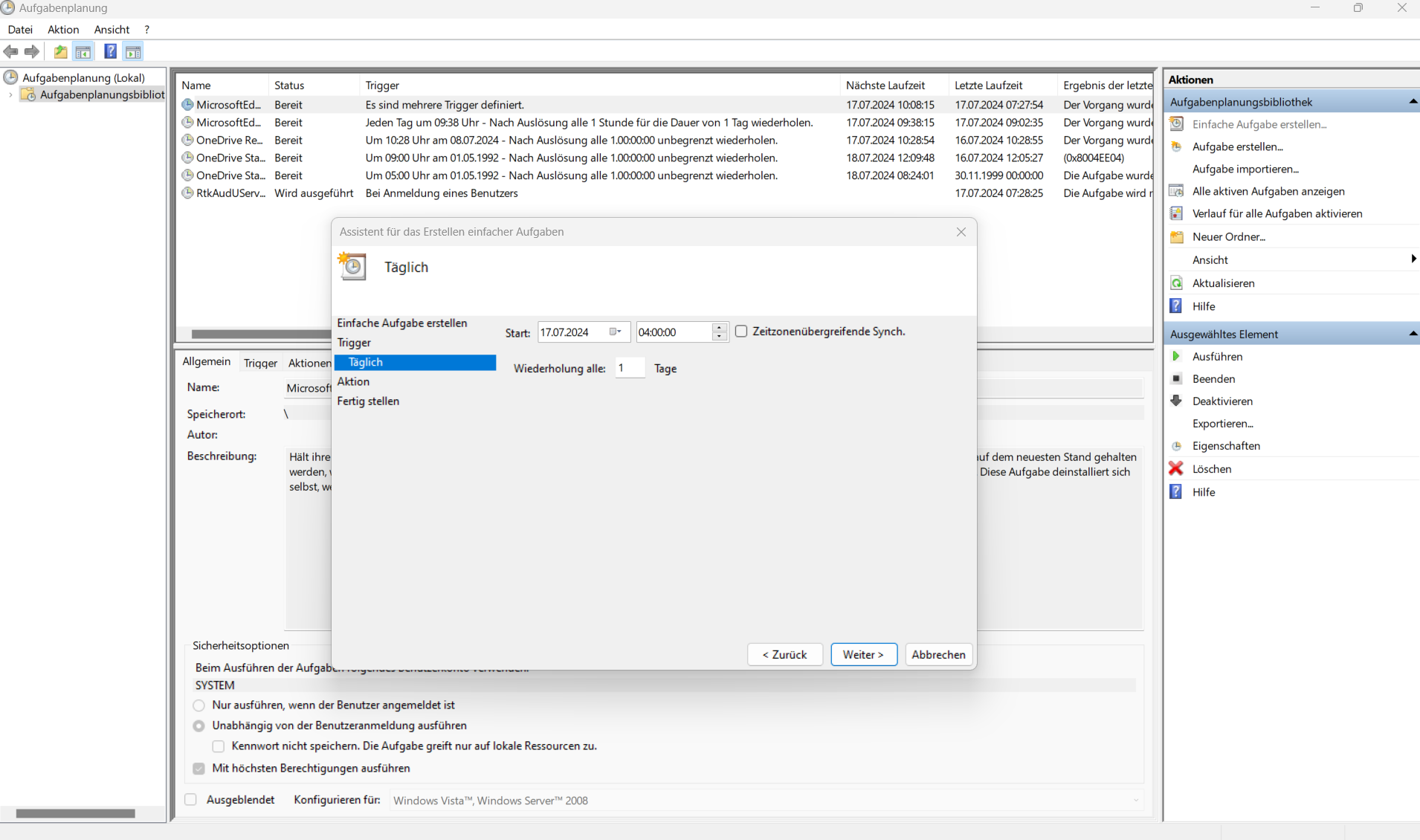Screen dimensions: 1420x840
Task: Click the green Ausführen play icon
Action: coord(1176,357)
